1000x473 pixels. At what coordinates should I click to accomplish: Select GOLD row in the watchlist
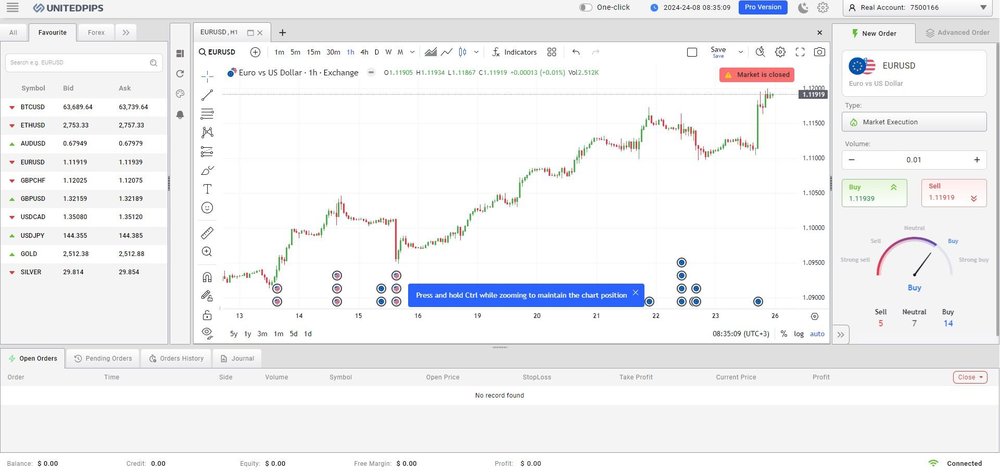(84, 254)
